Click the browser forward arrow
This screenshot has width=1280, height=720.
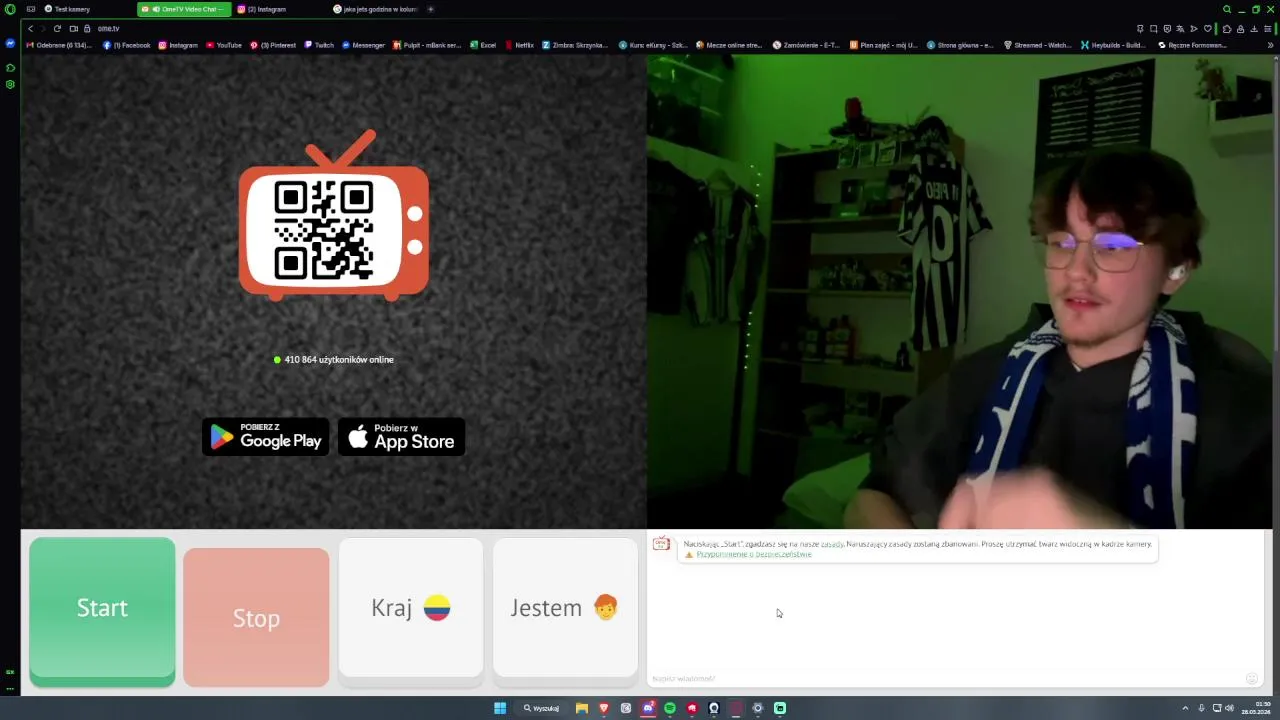coord(43,29)
